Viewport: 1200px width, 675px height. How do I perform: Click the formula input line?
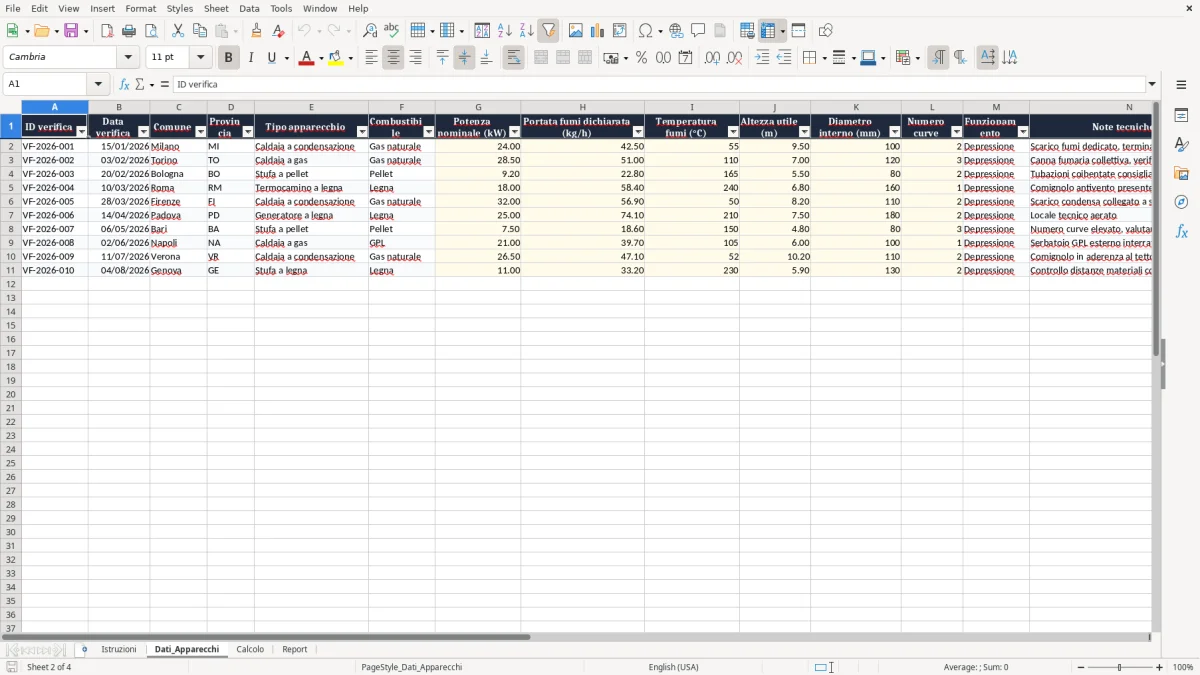pos(659,84)
